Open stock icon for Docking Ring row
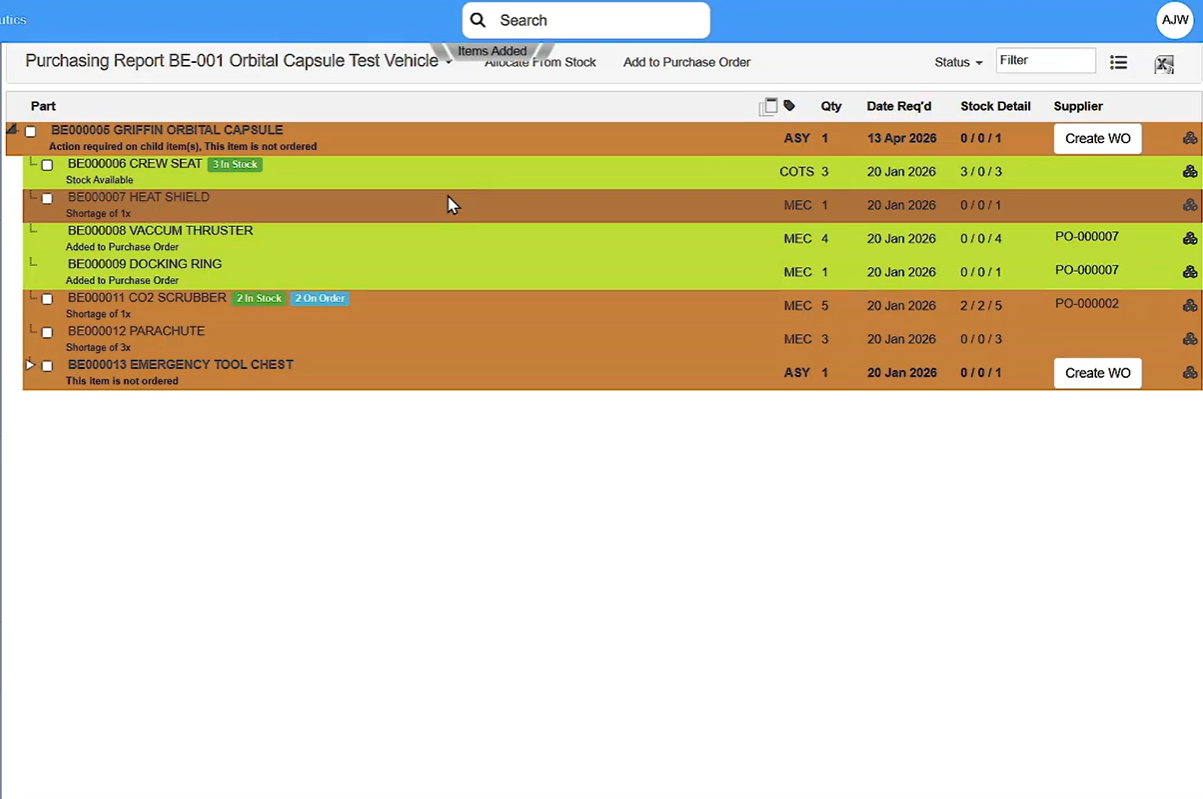1203x799 pixels. (1190, 272)
